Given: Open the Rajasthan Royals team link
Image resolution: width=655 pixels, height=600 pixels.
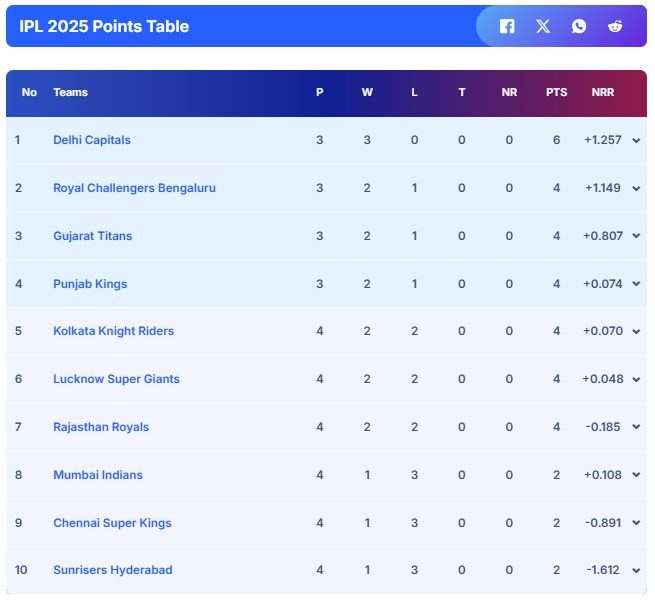Looking at the screenshot, I should coord(101,427).
